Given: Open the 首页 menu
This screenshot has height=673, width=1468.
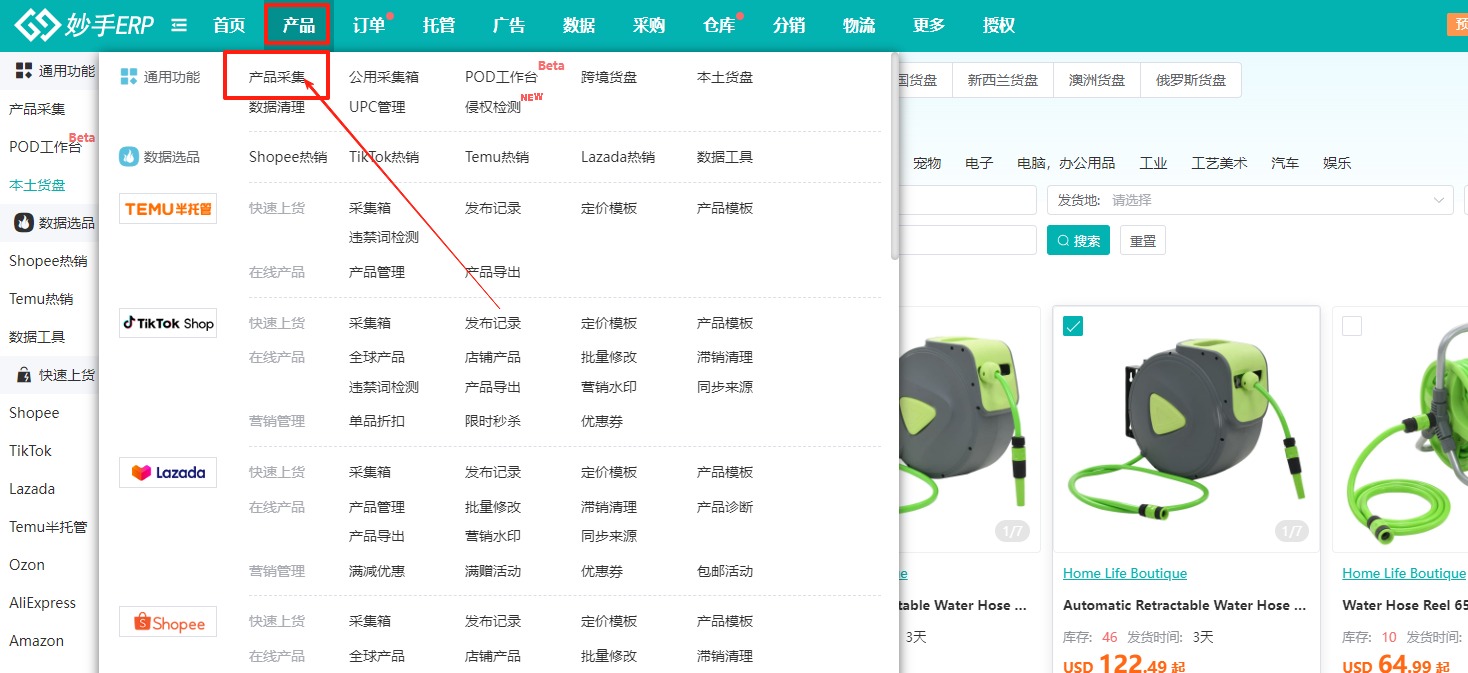Looking at the screenshot, I should point(229,26).
